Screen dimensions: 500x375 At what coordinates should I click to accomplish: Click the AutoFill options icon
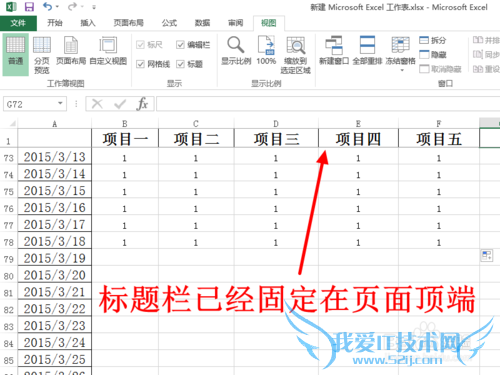coord(487,256)
